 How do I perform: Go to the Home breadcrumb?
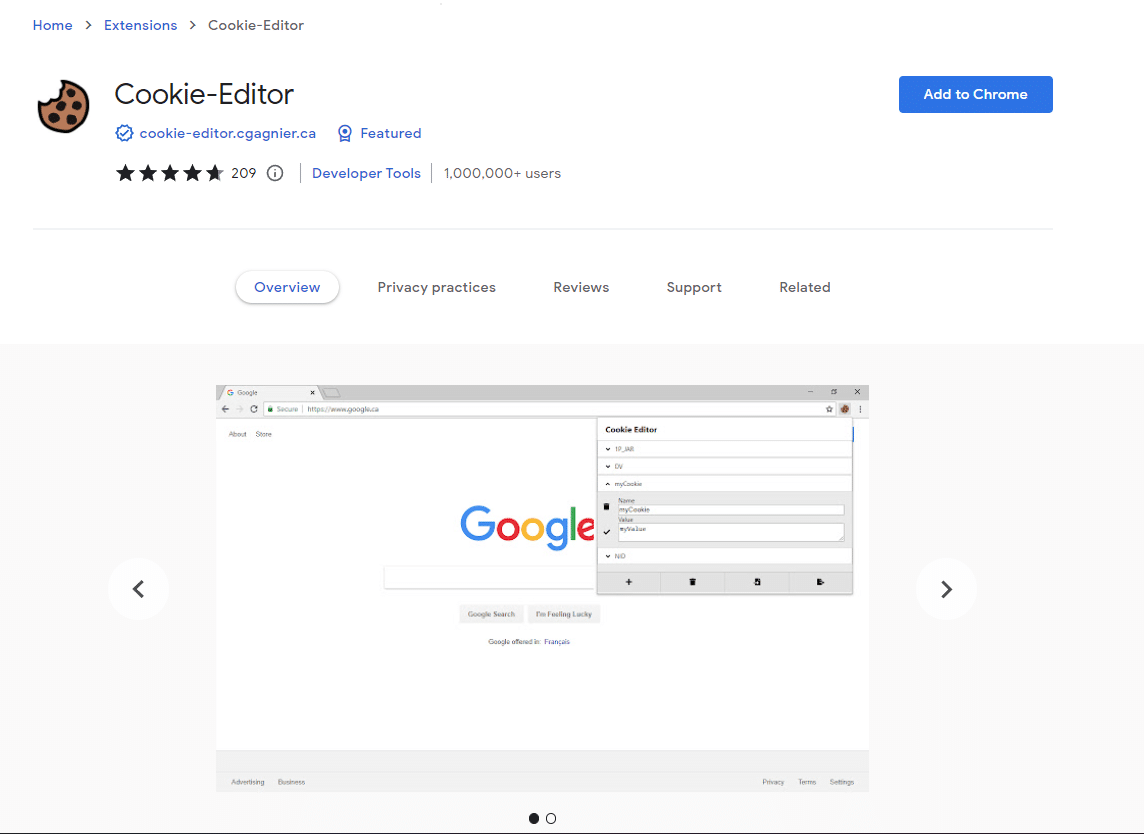point(53,25)
